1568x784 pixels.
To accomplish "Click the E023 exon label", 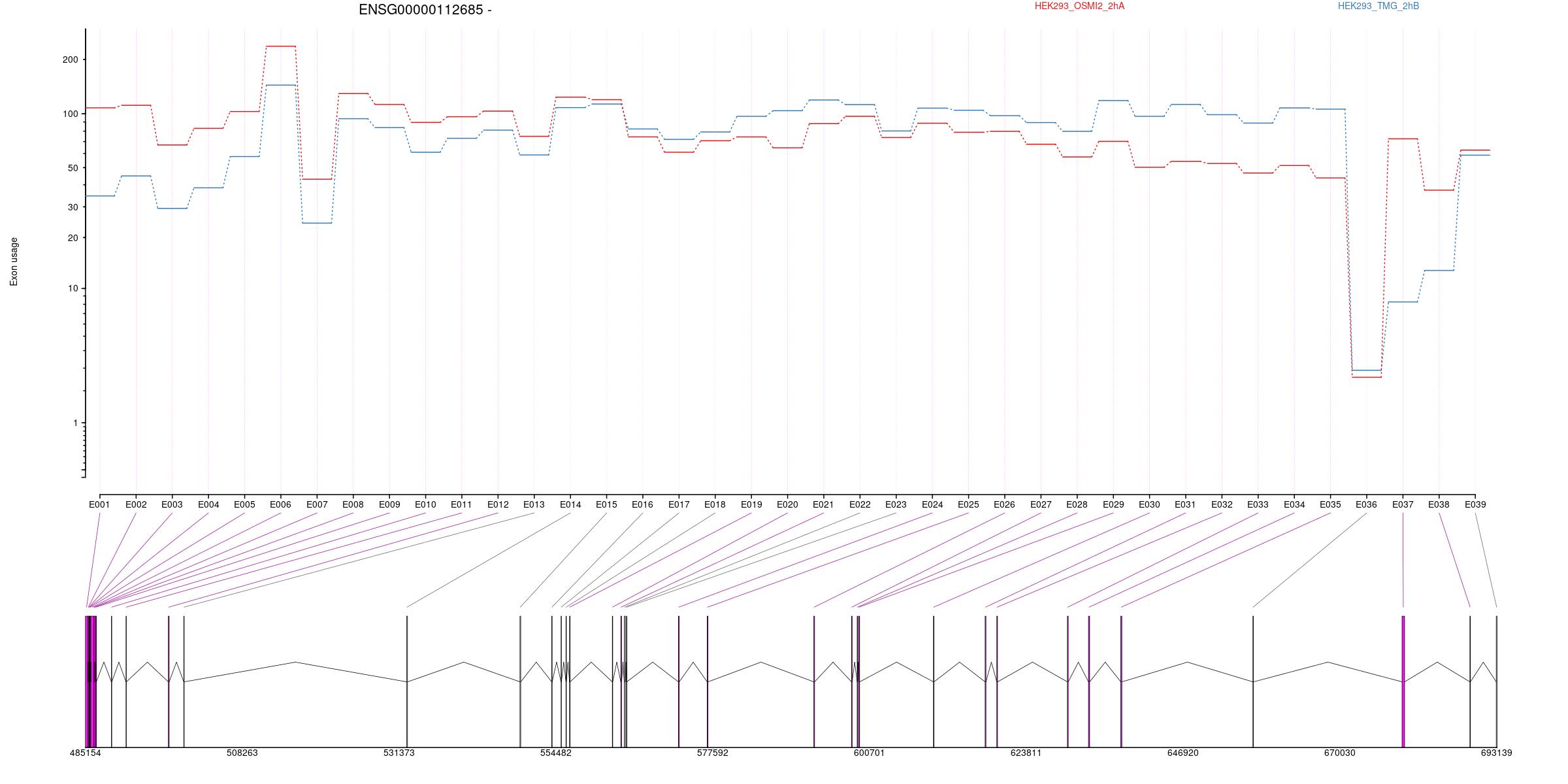I will 896,504.
